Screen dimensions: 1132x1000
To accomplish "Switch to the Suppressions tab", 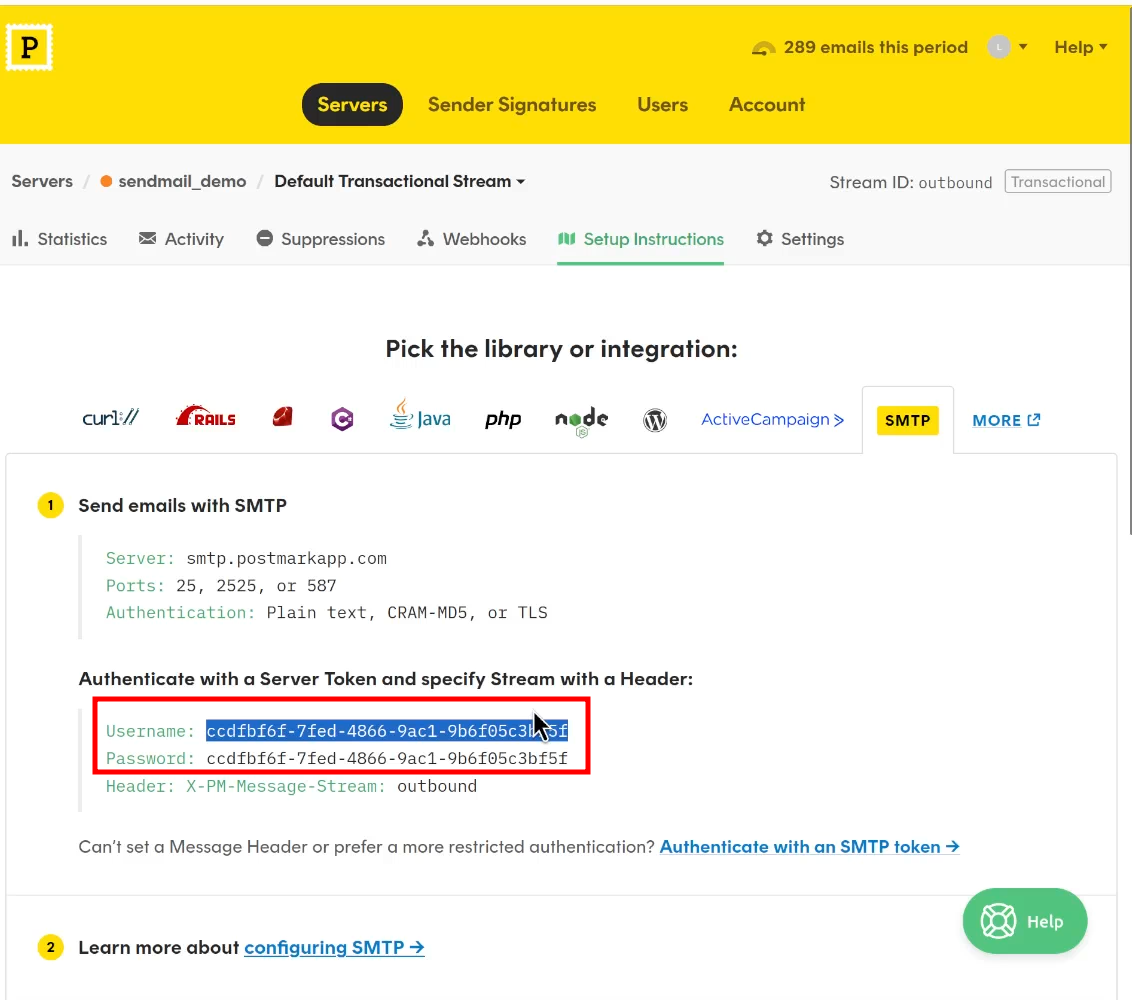I will pyautogui.click(x=321, y=239).
